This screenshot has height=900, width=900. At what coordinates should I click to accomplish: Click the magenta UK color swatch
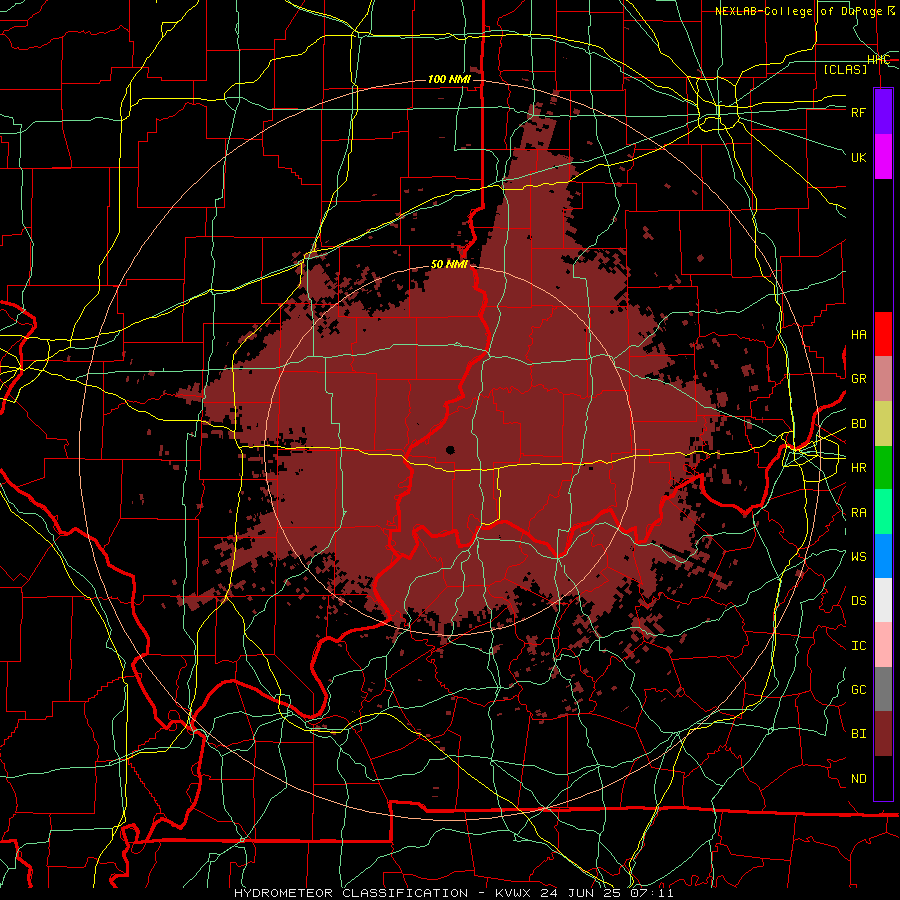click(x=883, y=157)
